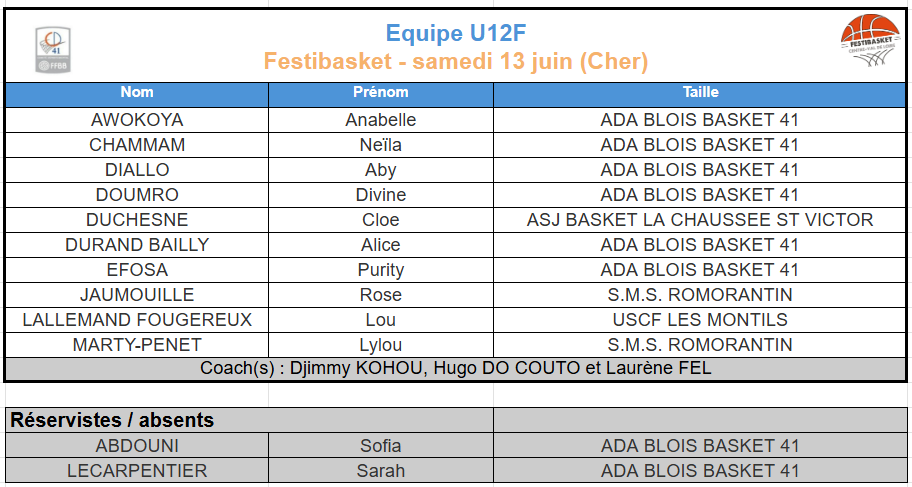Viewport: 912px width, 487px height.
Task: Select the Réservistes / absents header cell
Action: 250,420
